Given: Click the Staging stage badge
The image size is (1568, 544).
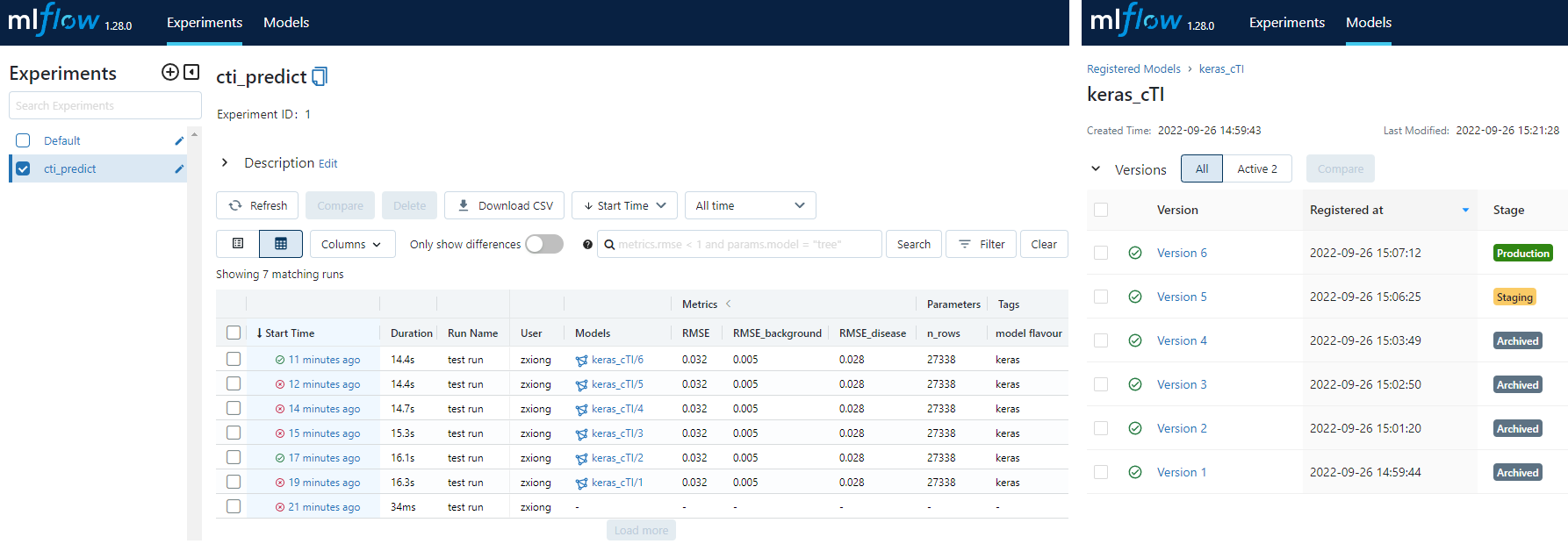Looking at the screenshot, I should [1514, 297].
